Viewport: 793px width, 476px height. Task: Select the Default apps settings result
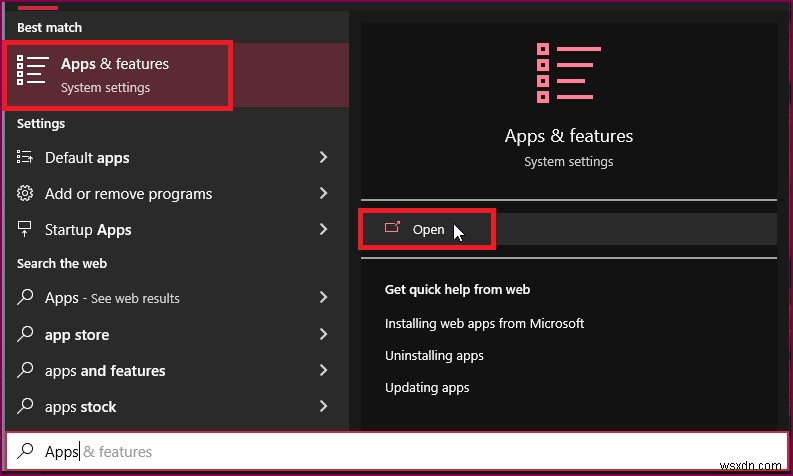(177, 157)
